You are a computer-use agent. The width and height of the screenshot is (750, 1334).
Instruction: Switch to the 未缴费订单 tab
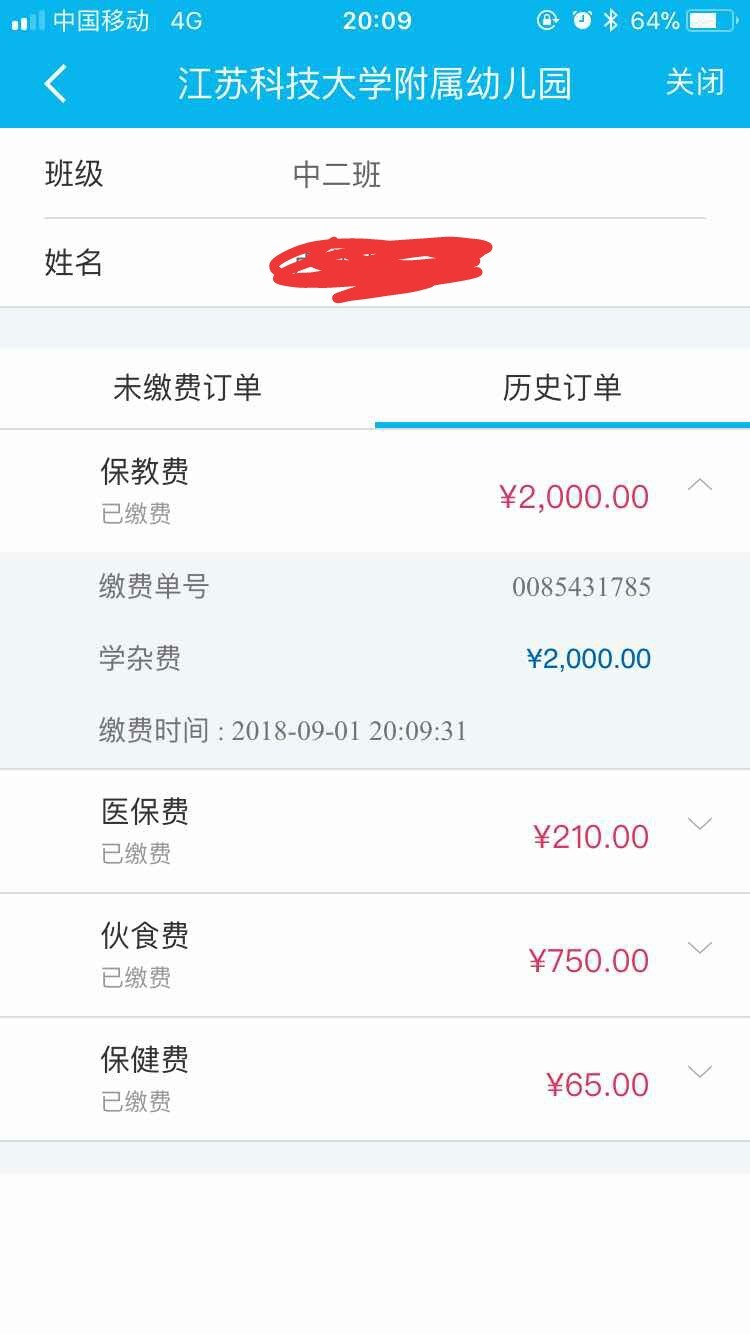[187, 388]
